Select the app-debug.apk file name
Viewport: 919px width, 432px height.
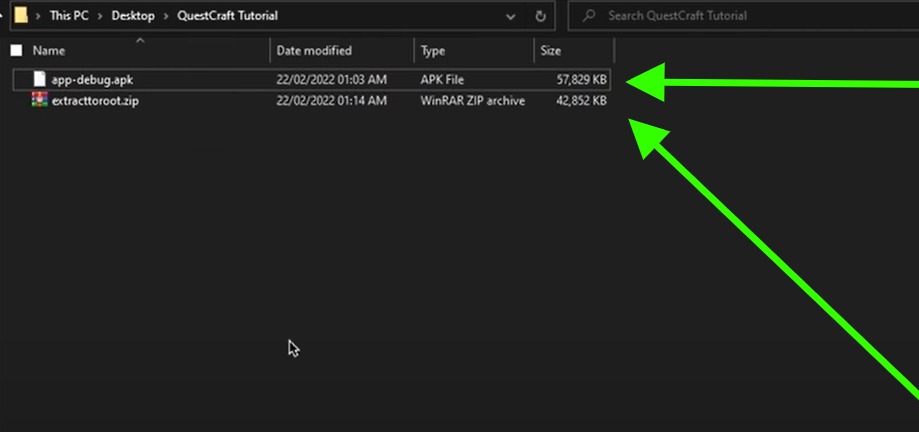[92, 80]
